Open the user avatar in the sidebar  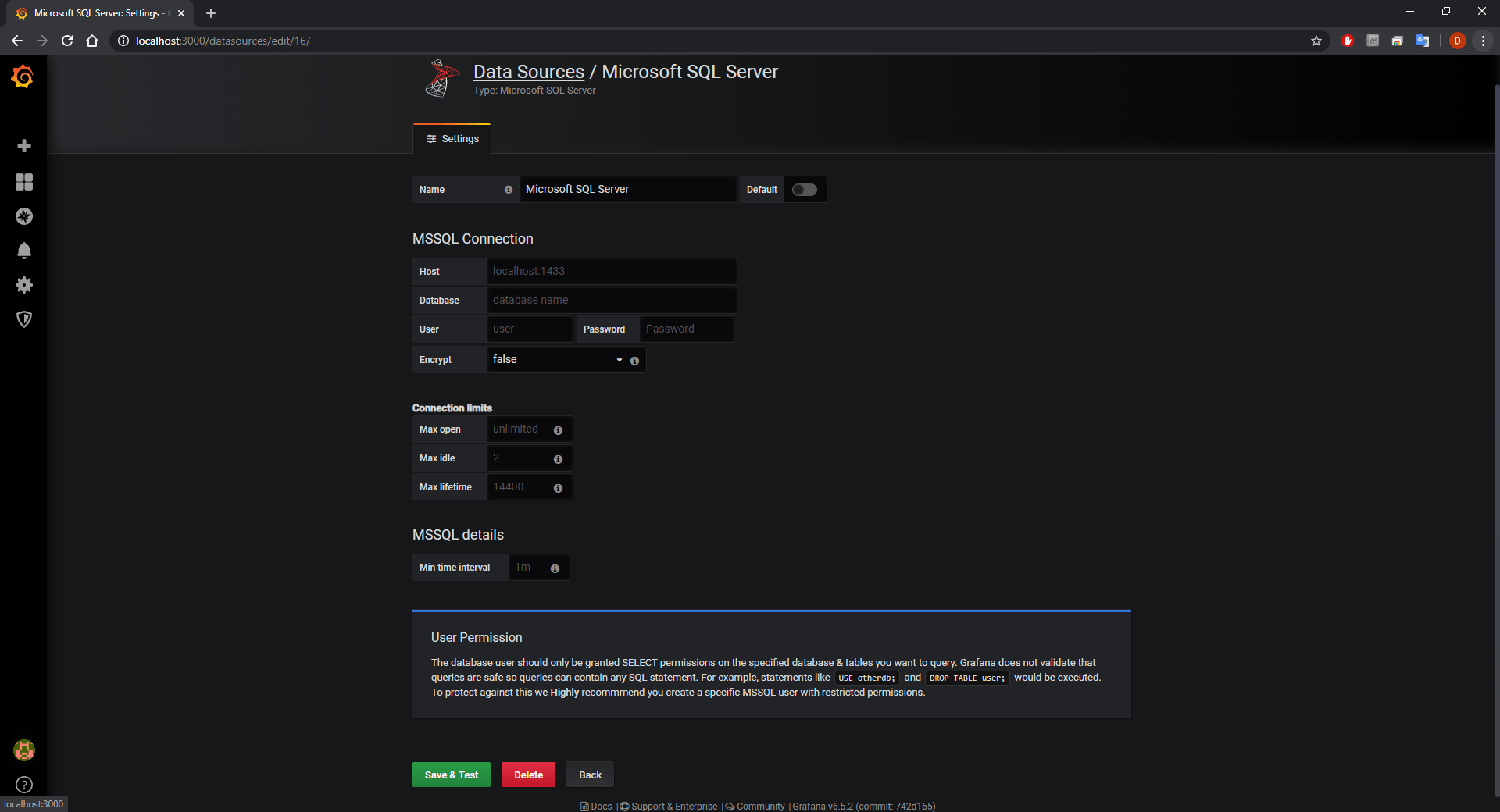tap(24, 750)
